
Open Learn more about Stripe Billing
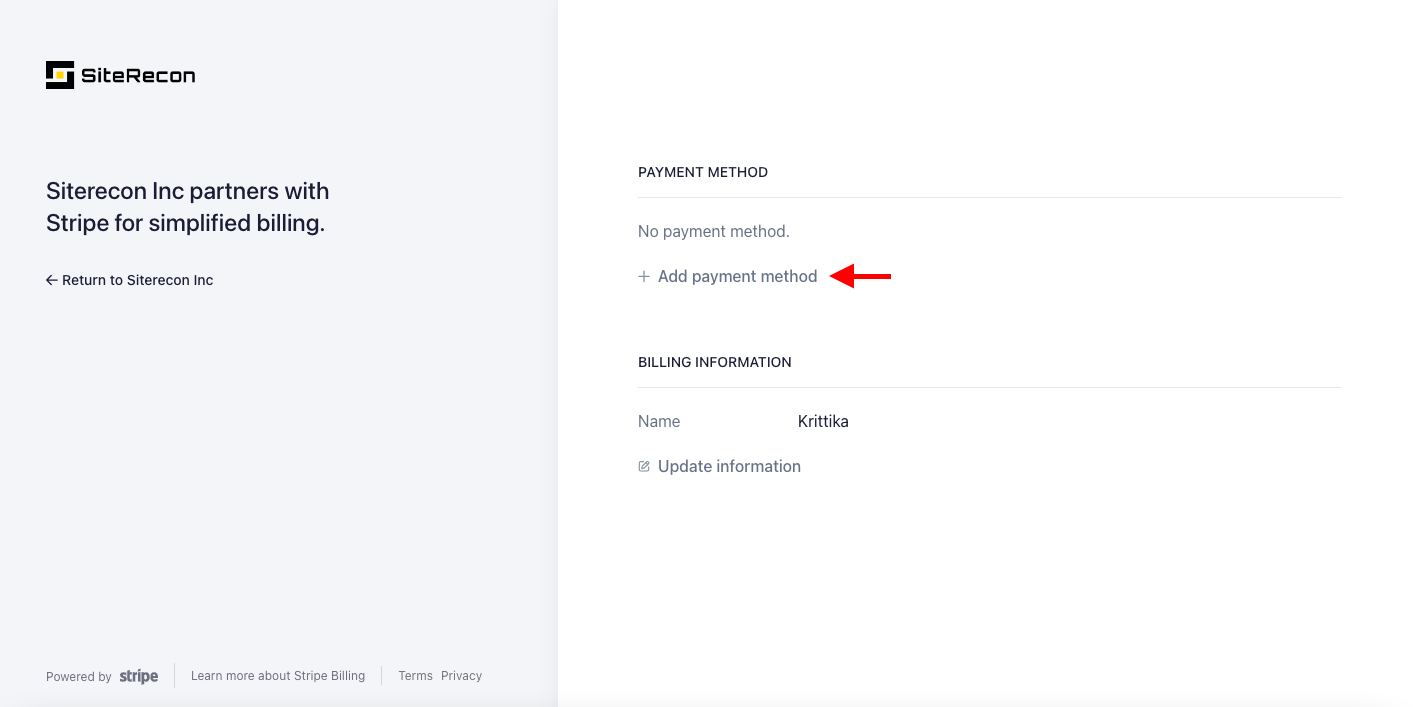(278, 676)
